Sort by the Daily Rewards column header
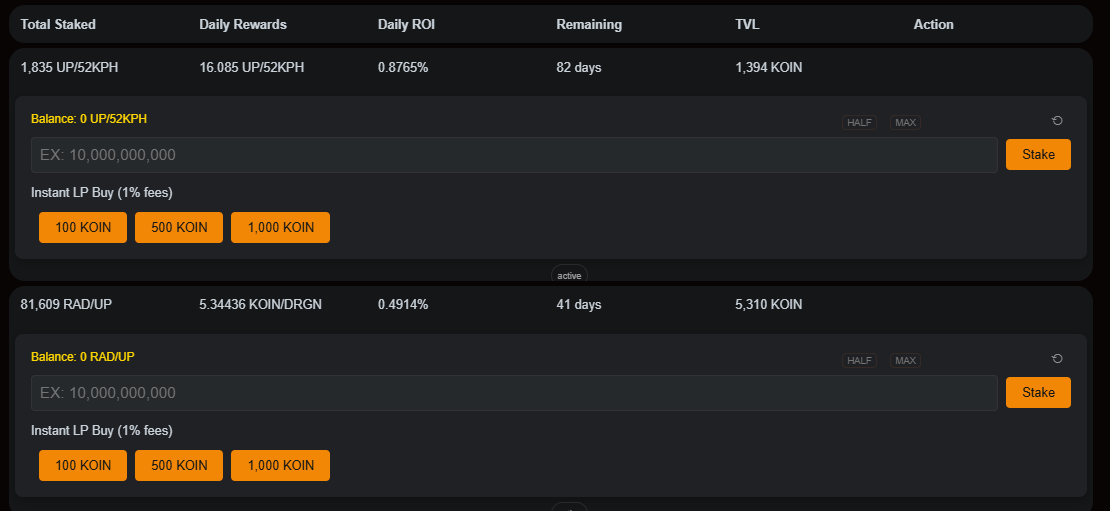Screen dimensions: 1110x511 click(243, 24)
